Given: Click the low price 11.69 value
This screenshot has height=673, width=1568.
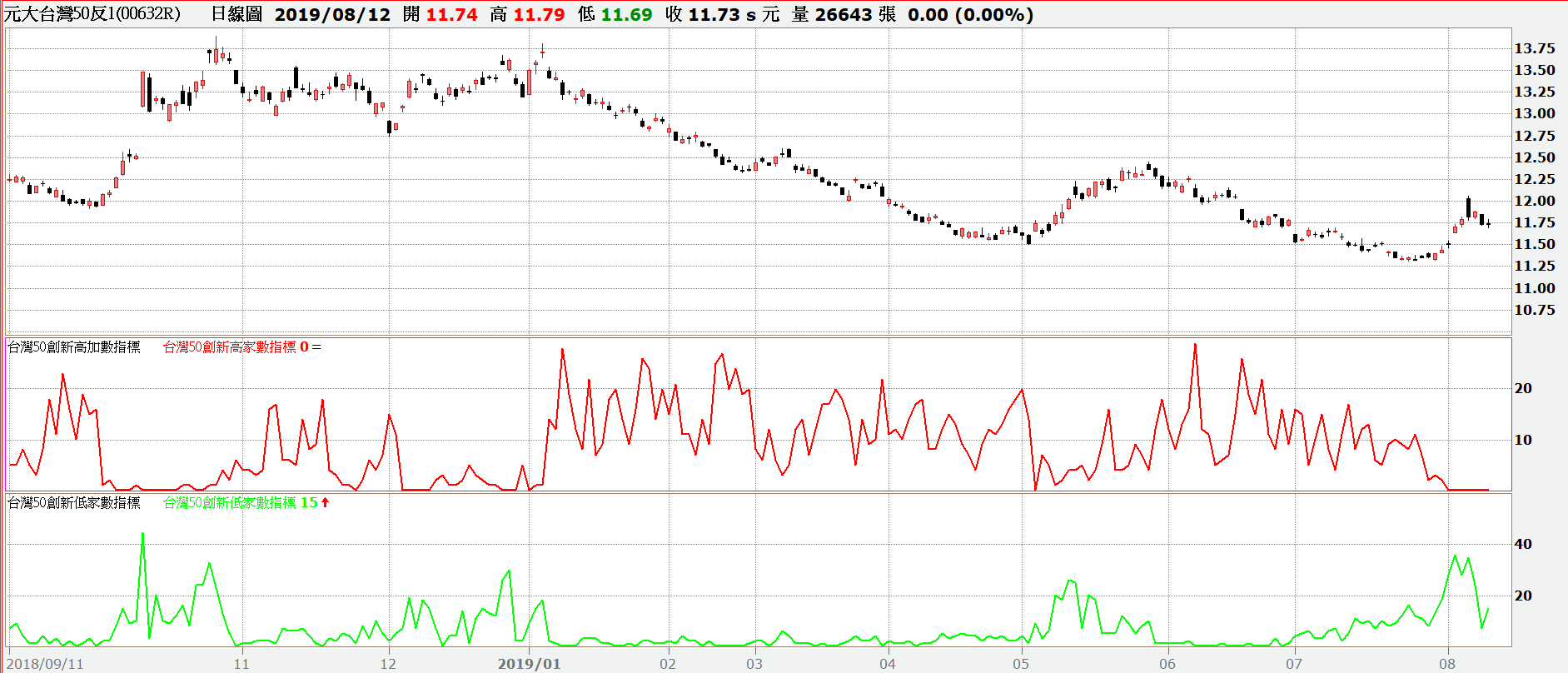Looking at the screenshot, I should pos(626,14).
